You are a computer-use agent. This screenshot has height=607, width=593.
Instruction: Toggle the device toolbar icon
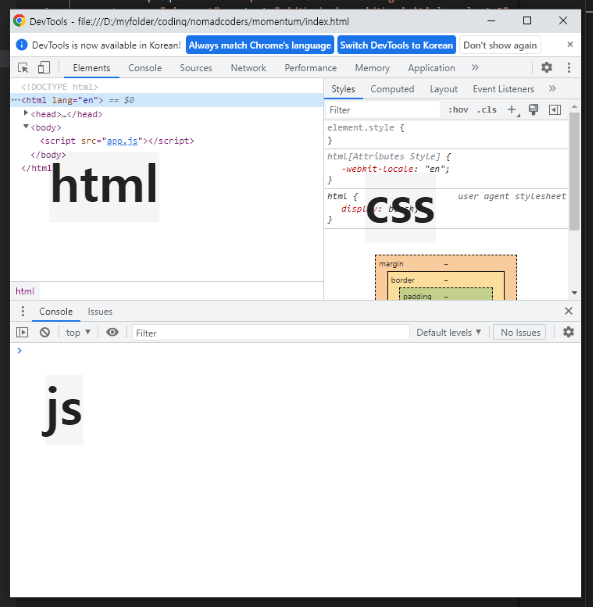[x=44, y=68]
